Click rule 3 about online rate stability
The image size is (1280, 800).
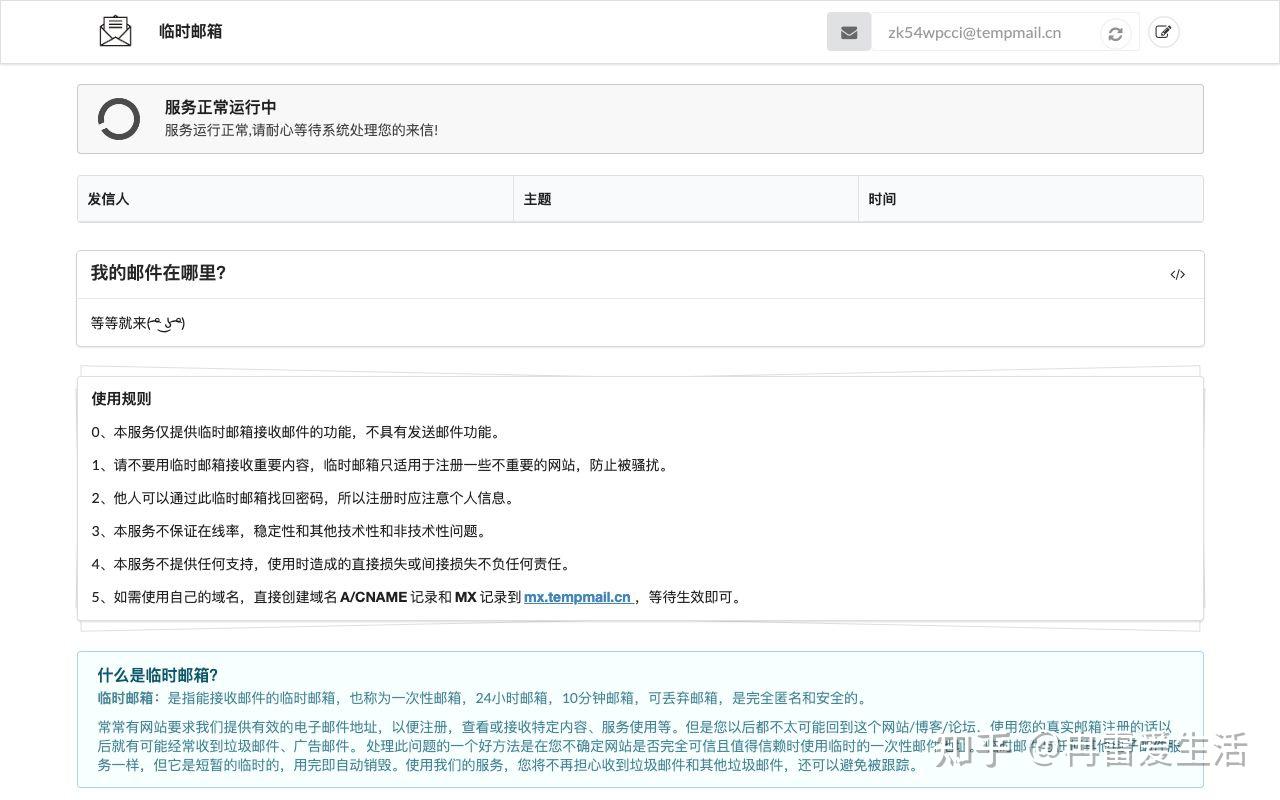pyautogui.click(x=289, y=531)
